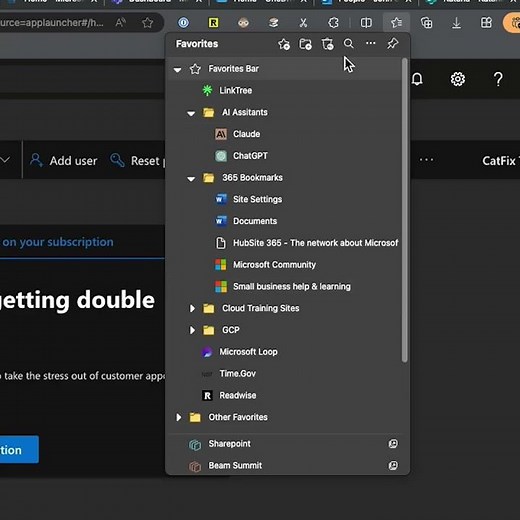The width and height of the screenshot is (520, 520).
Task: Open the Search favorites magnifier icon
Action: click(349, 44)
